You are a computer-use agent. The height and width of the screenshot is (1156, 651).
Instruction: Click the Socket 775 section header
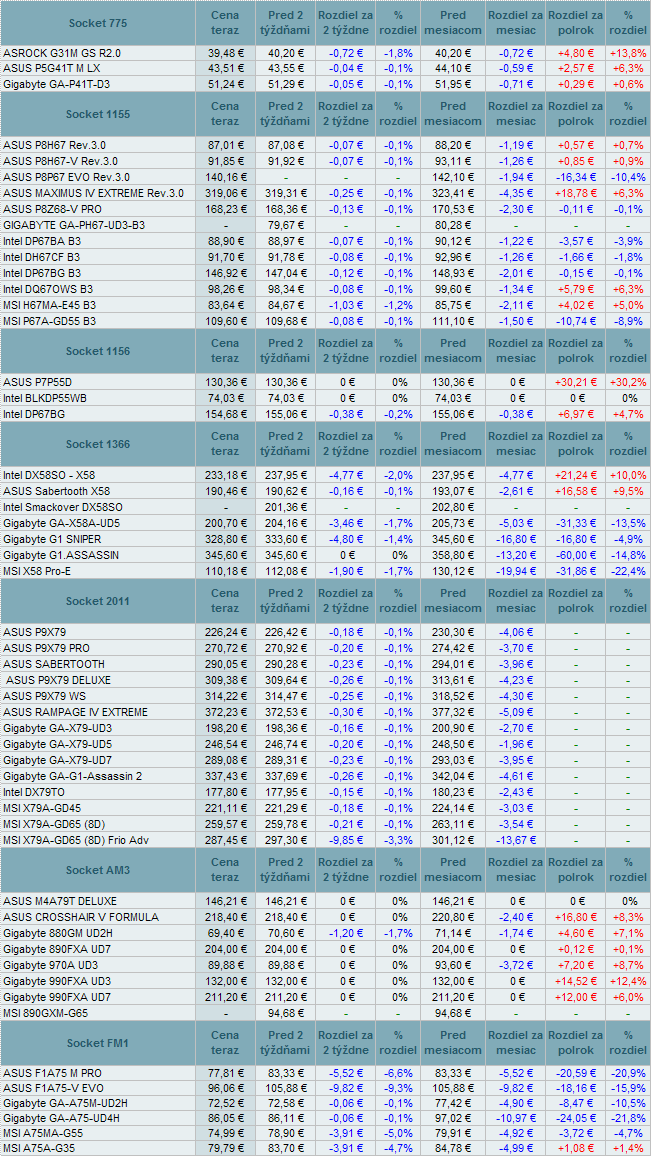click(97, 23)
